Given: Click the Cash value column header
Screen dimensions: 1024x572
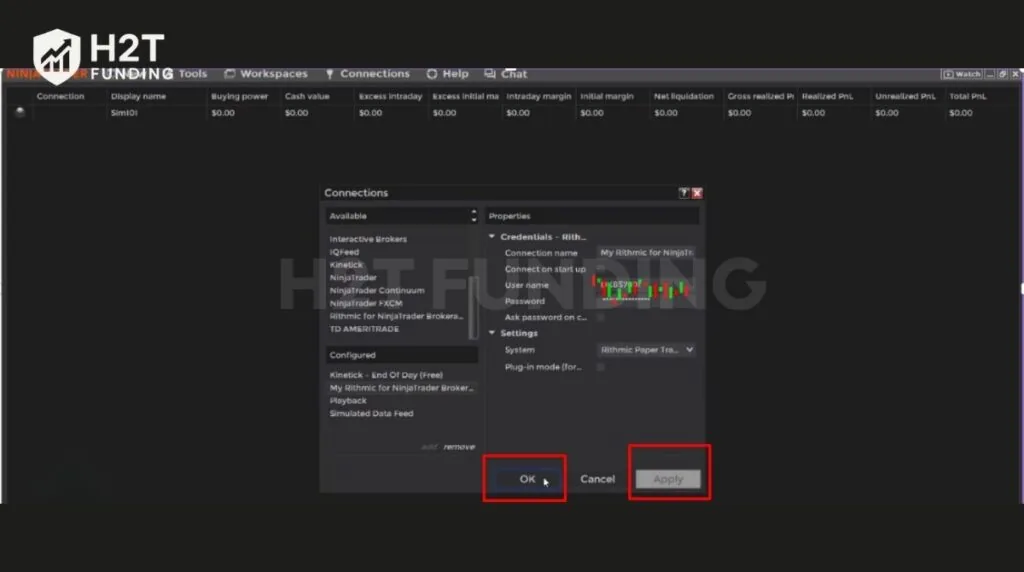Looking at the screenshot, I should point(307,96).
